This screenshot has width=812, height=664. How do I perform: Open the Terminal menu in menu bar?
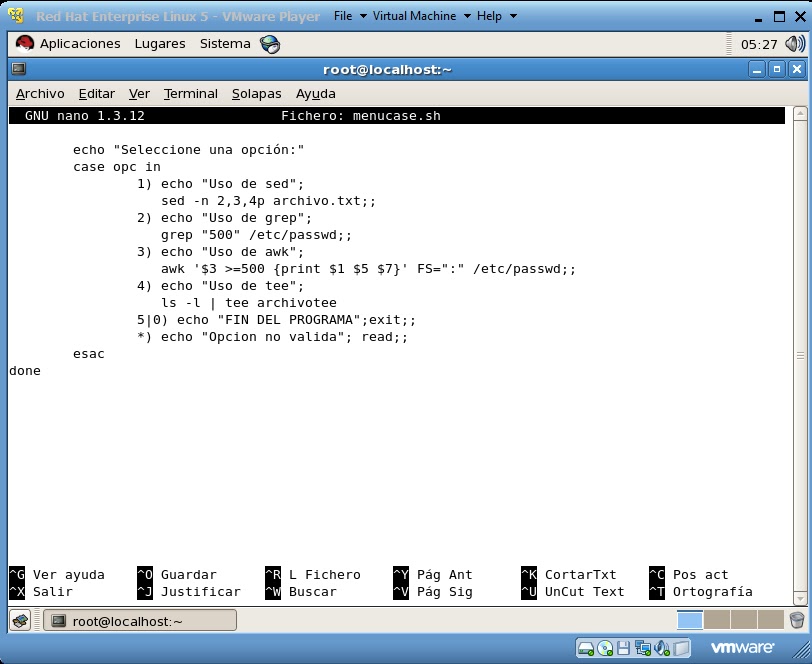191,94
